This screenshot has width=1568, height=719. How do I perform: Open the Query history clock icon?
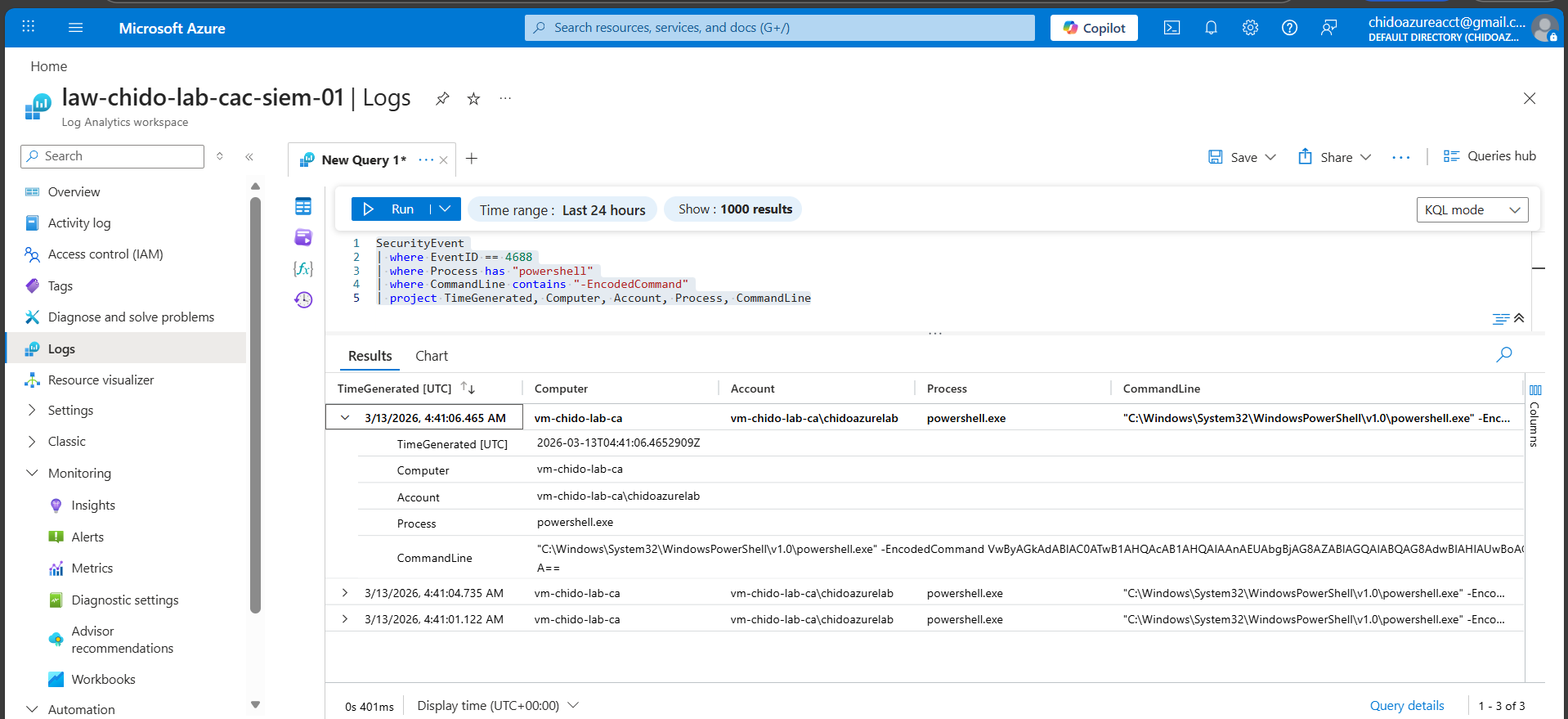pos(303,299)
